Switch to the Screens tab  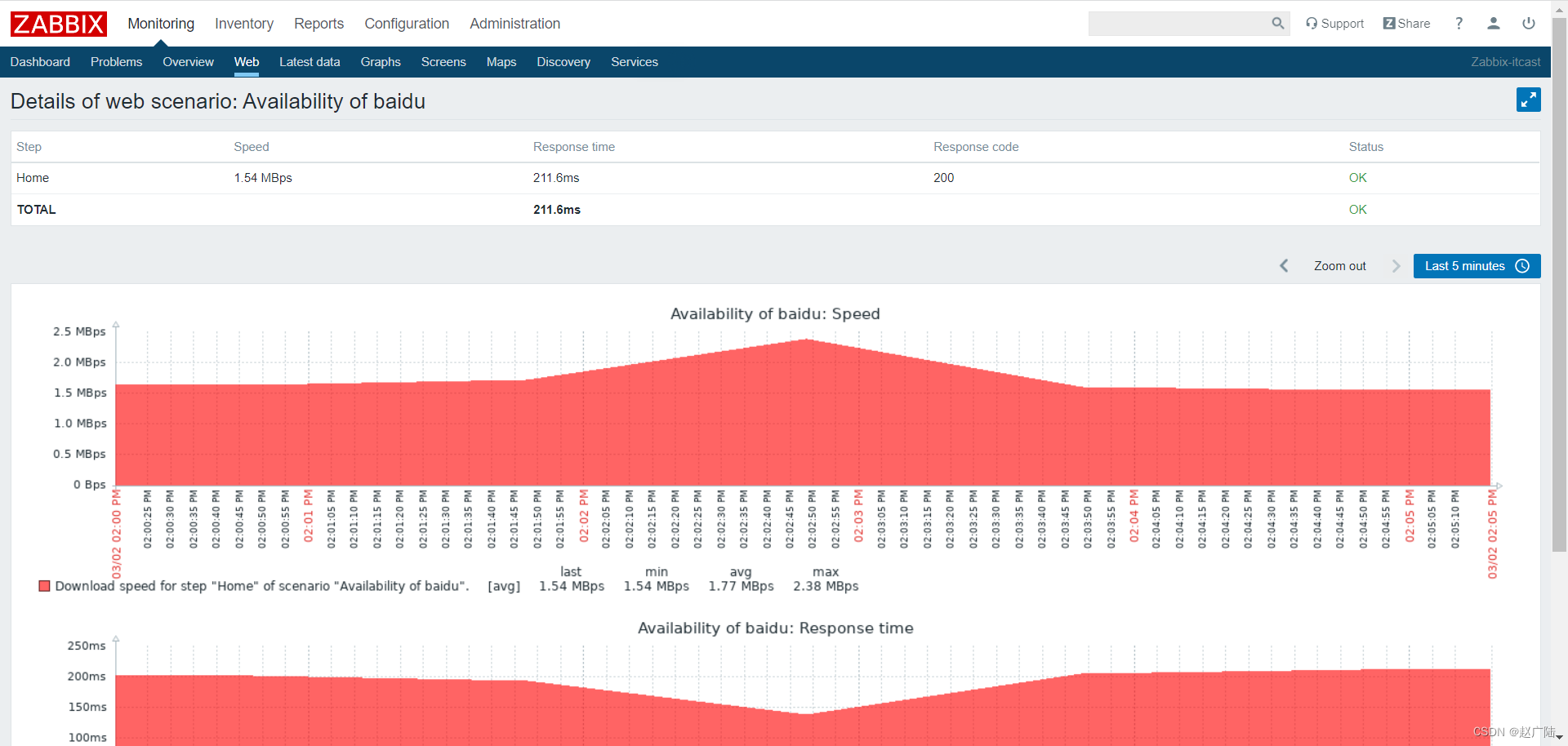[443, 62]
